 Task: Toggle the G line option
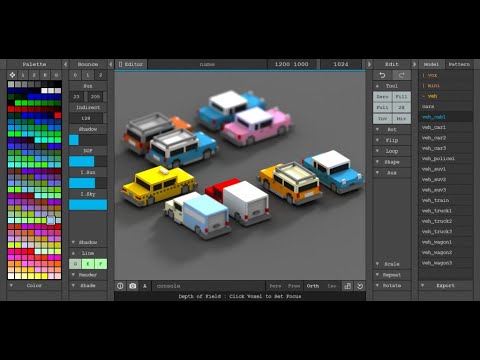75,264
